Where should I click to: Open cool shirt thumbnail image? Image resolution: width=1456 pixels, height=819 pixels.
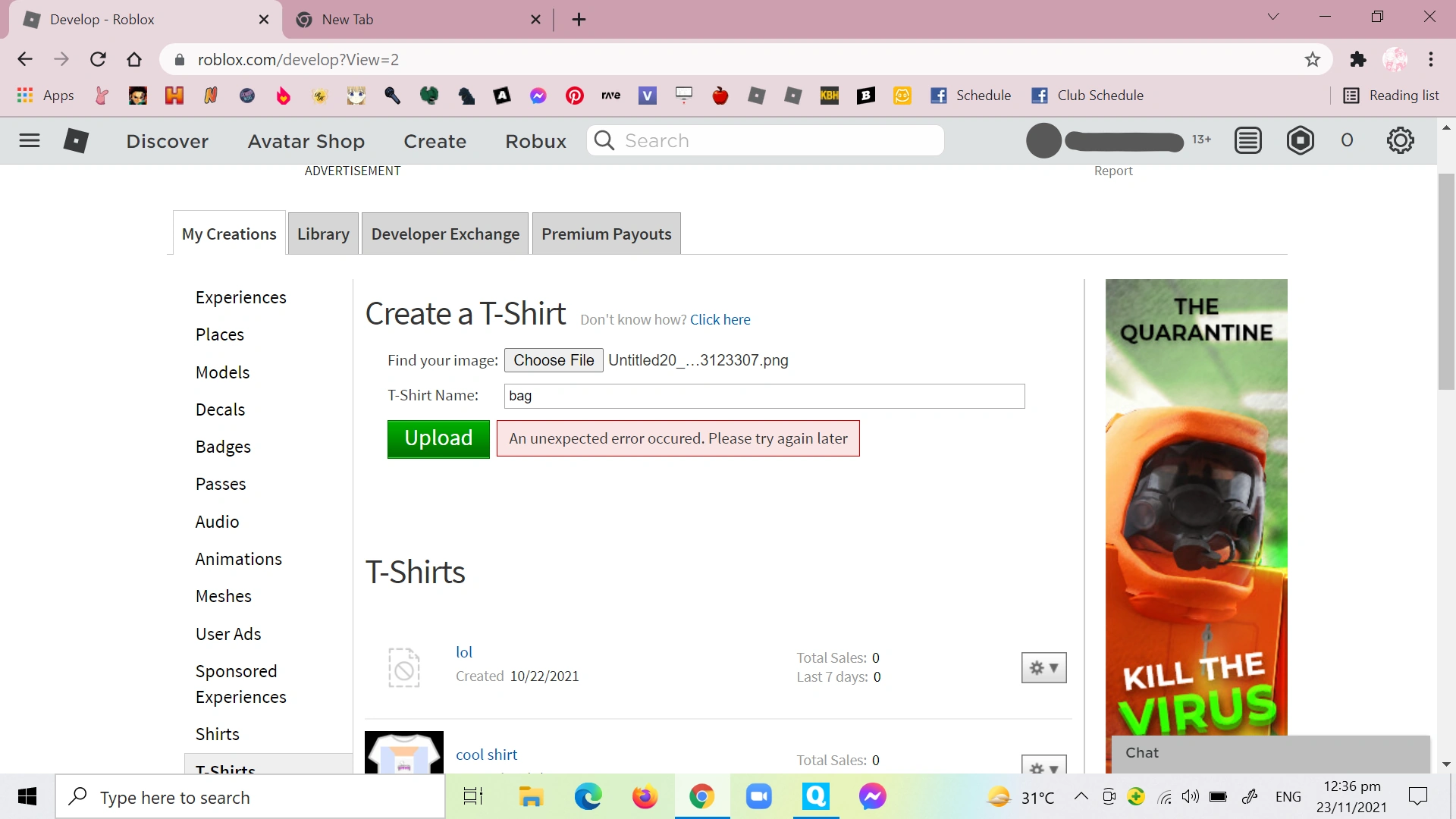(x=404, y=752)
